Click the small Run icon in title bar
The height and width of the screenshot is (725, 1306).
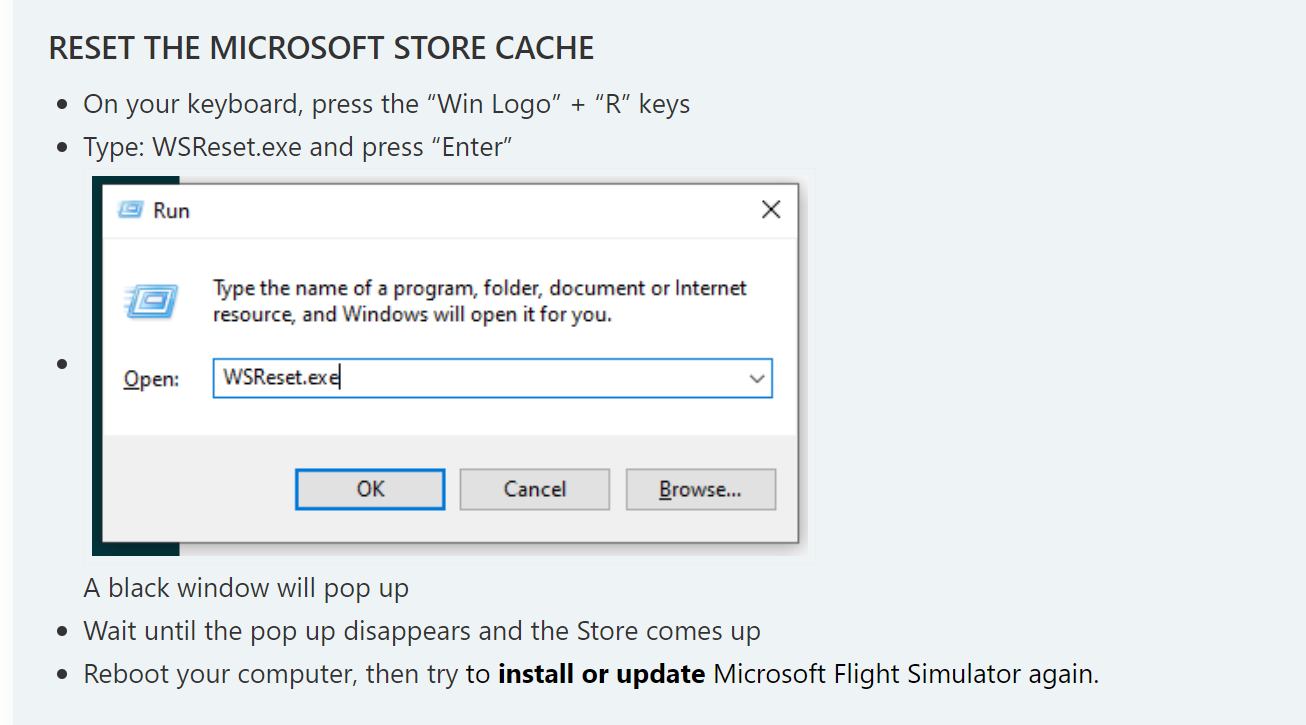coord(129,210)
